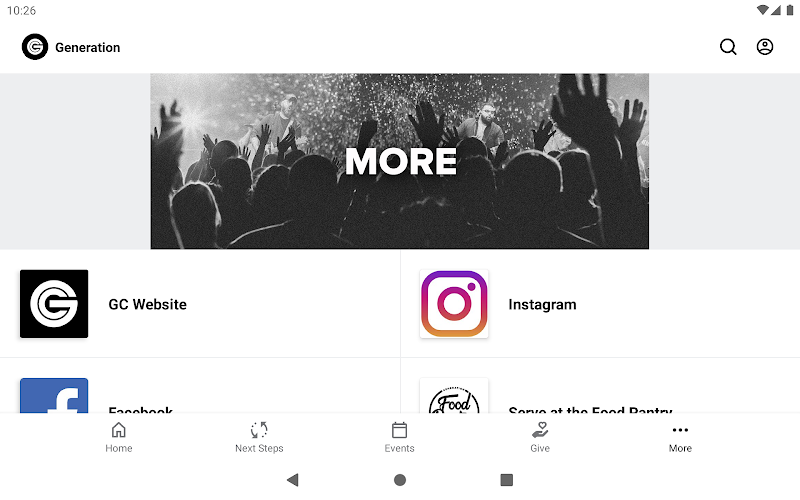Tap the MORE concert banner image
Screen dimensions: 800x500
(x=399, y=161)
